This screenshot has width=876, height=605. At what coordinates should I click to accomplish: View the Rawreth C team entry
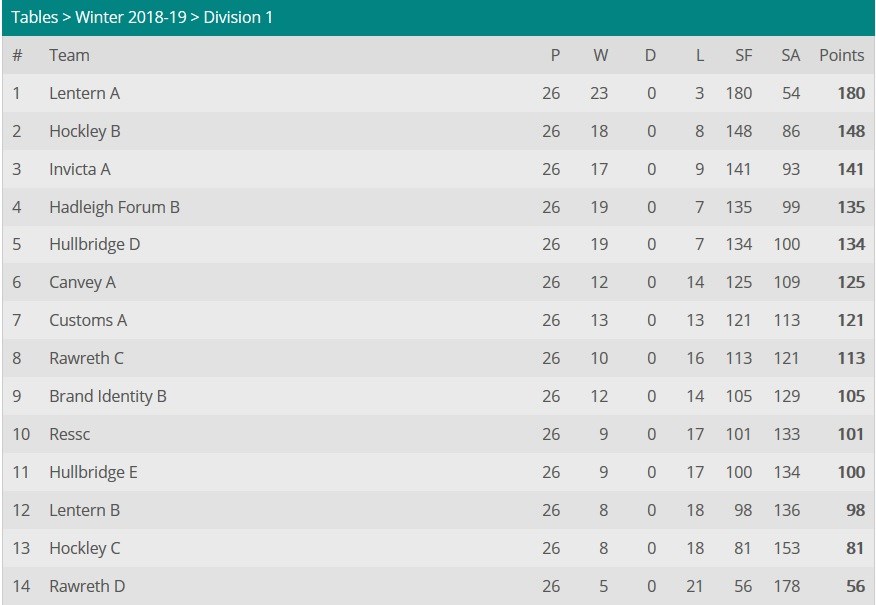pos(87,358)
